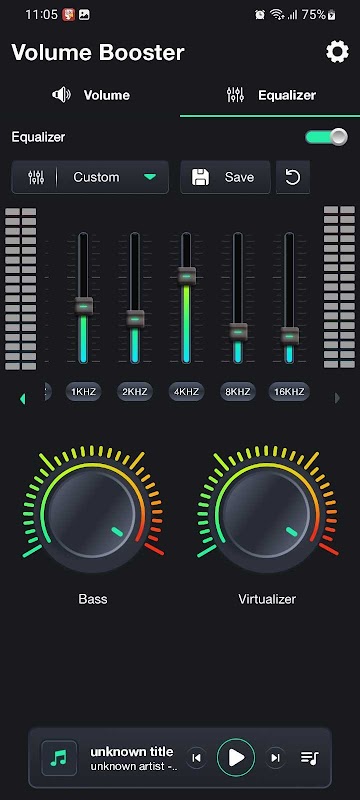This screenshot has width=360, height=800.
Task: Click the reset equalizer arrow icon
Action: pos(293,178)
